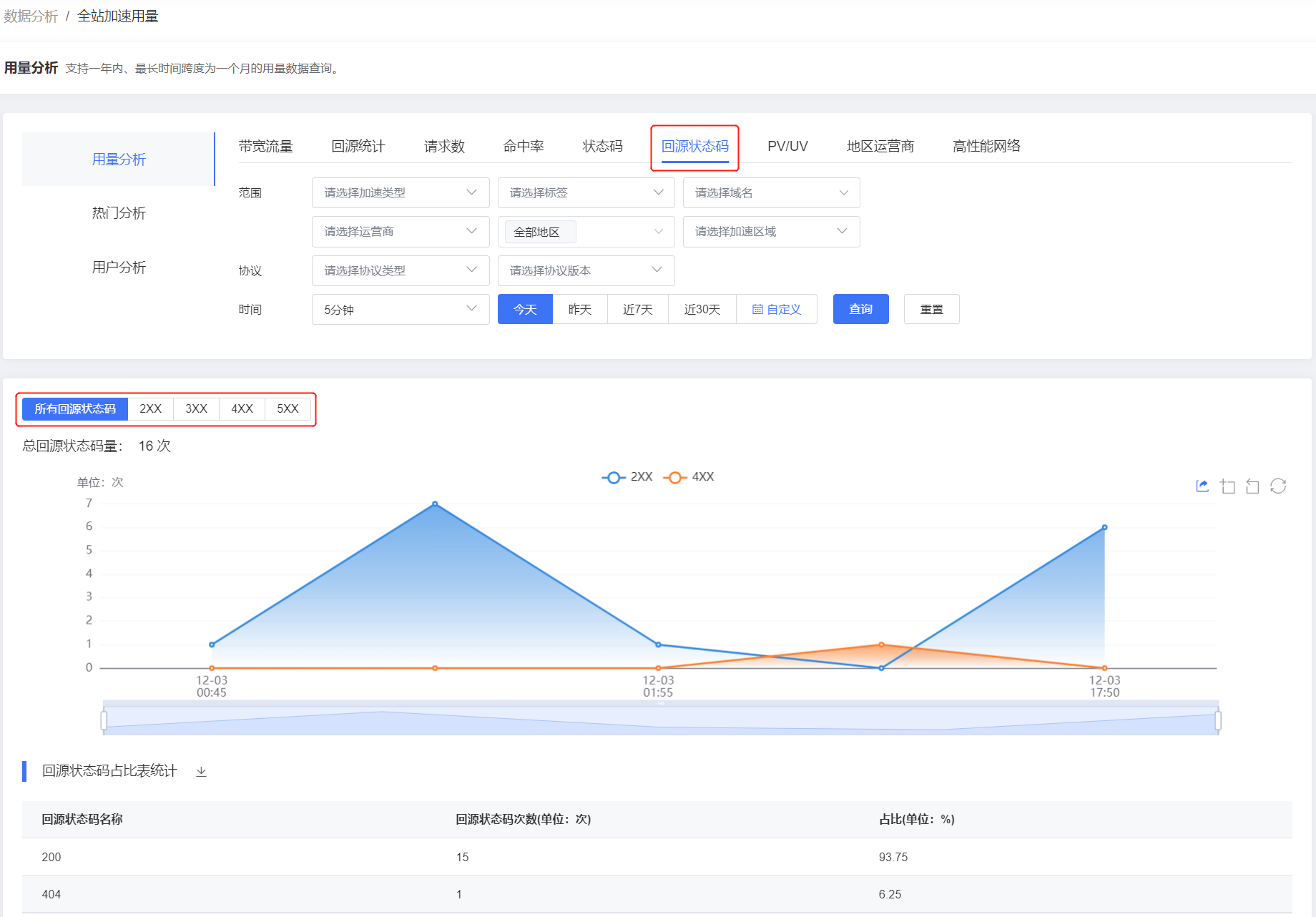Click the 6.25 percentage cell
The width and height of the screenshot is (1316, 917).
890,894
